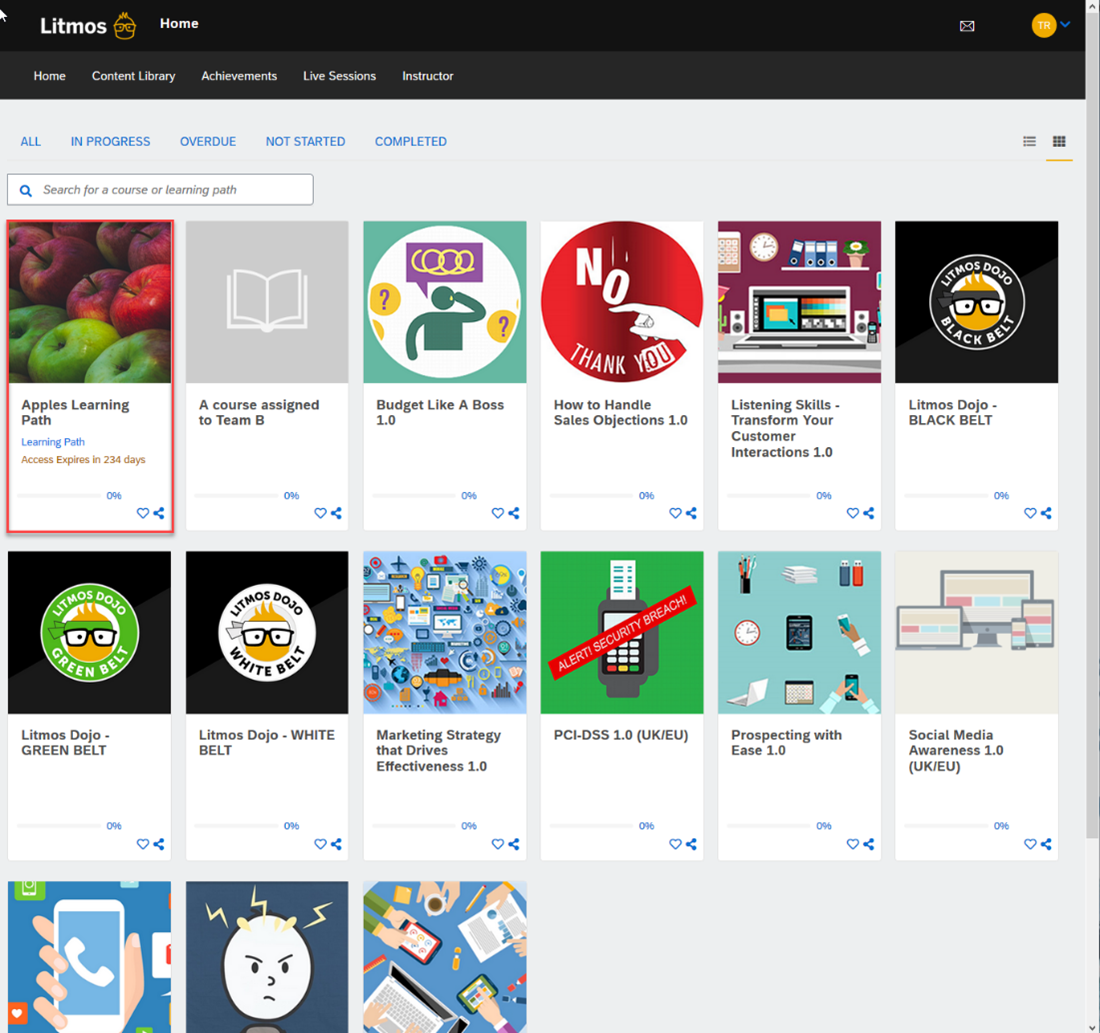1100x1033 pixels.
Task: Open the messages envelope icon
Action: (967, 26)
